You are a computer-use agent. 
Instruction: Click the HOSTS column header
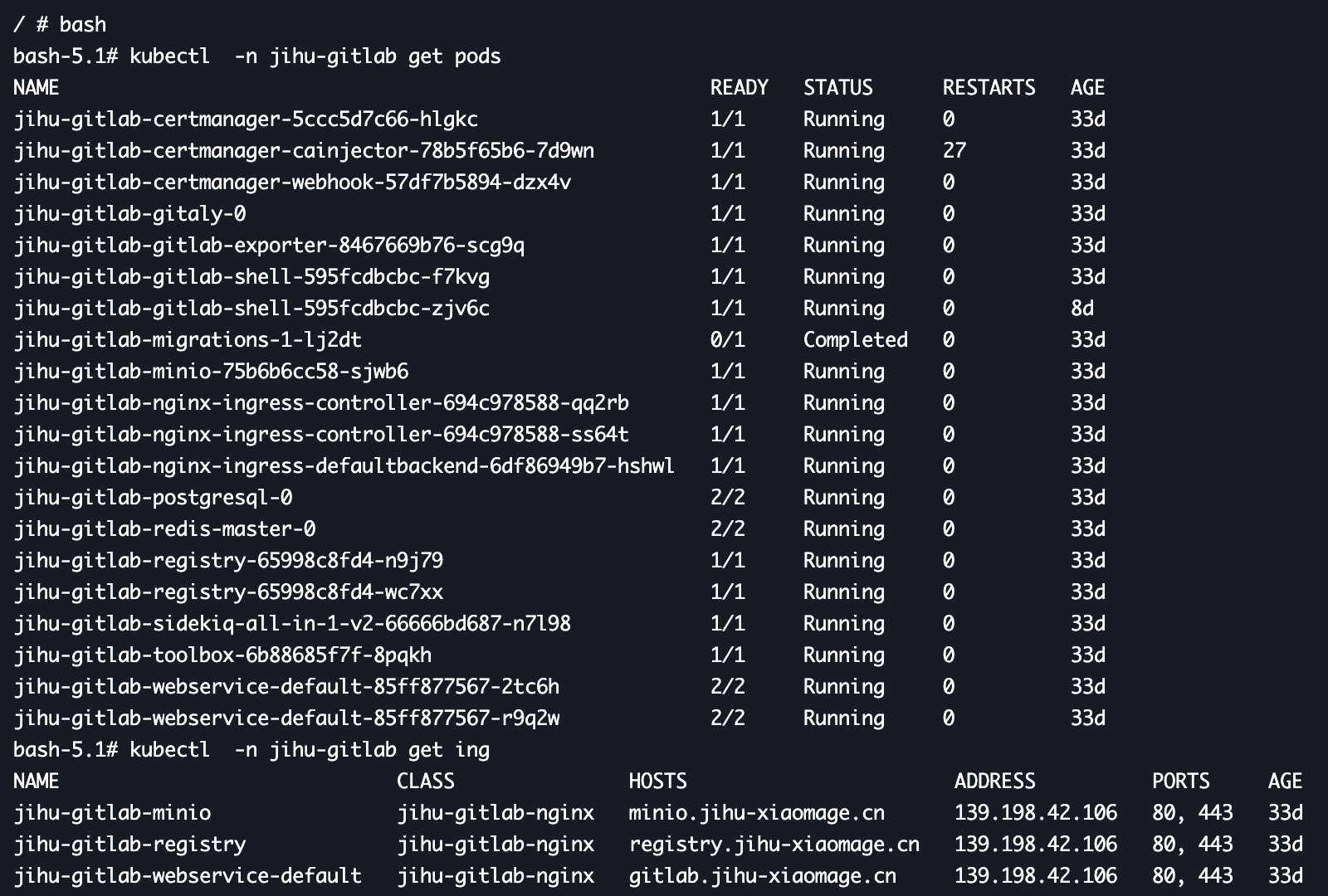(658, 782)
